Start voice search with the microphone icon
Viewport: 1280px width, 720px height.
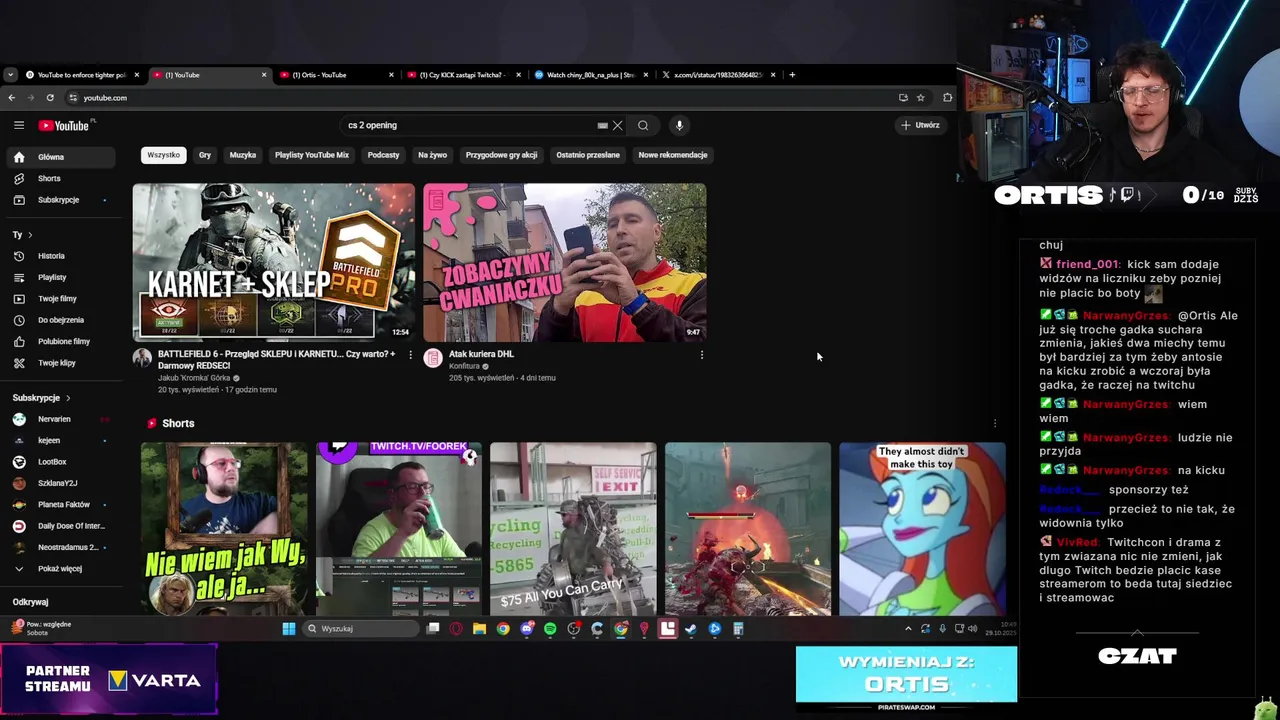pyautogui.click(x=679, y=125)
